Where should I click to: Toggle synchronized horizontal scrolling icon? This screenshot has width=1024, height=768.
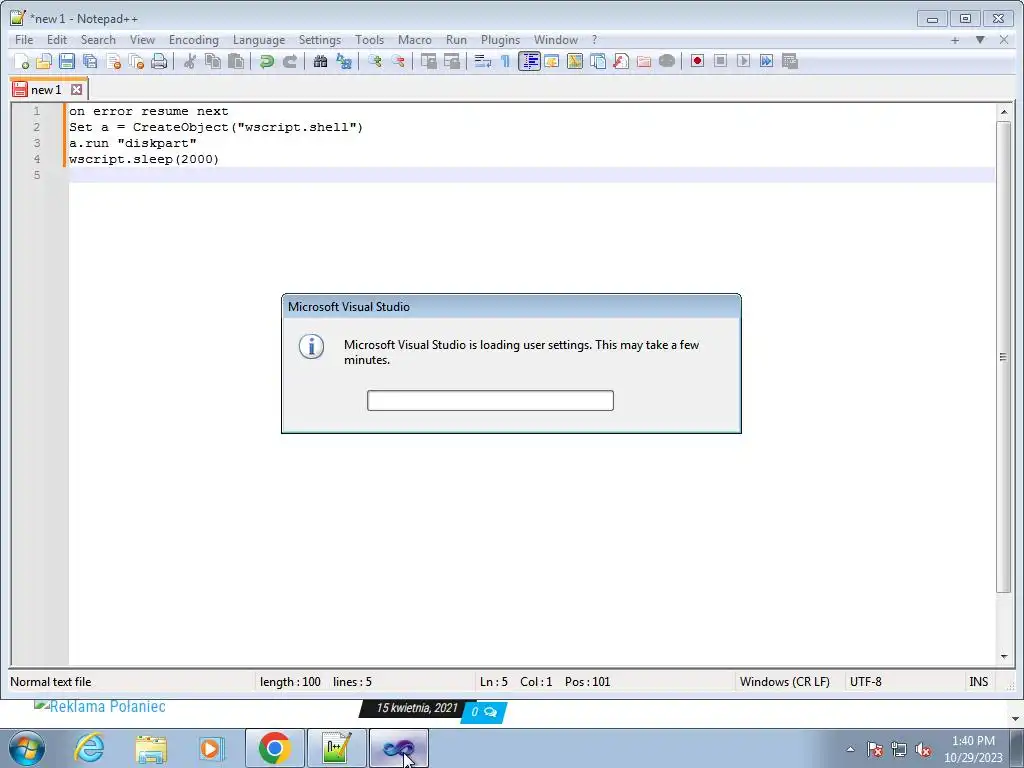[x=451, y=61]
